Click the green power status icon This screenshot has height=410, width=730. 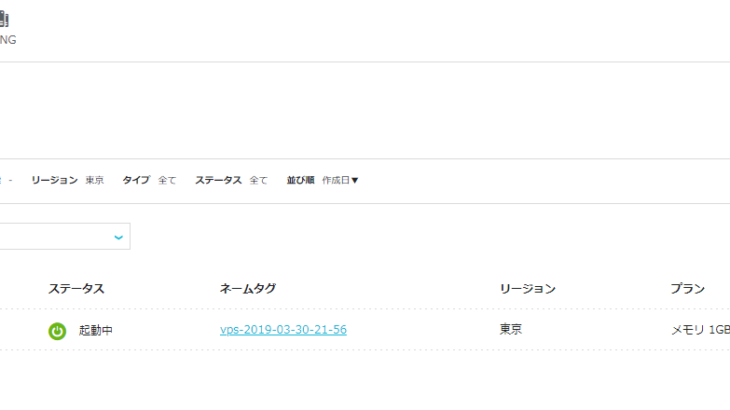(57, 330)
